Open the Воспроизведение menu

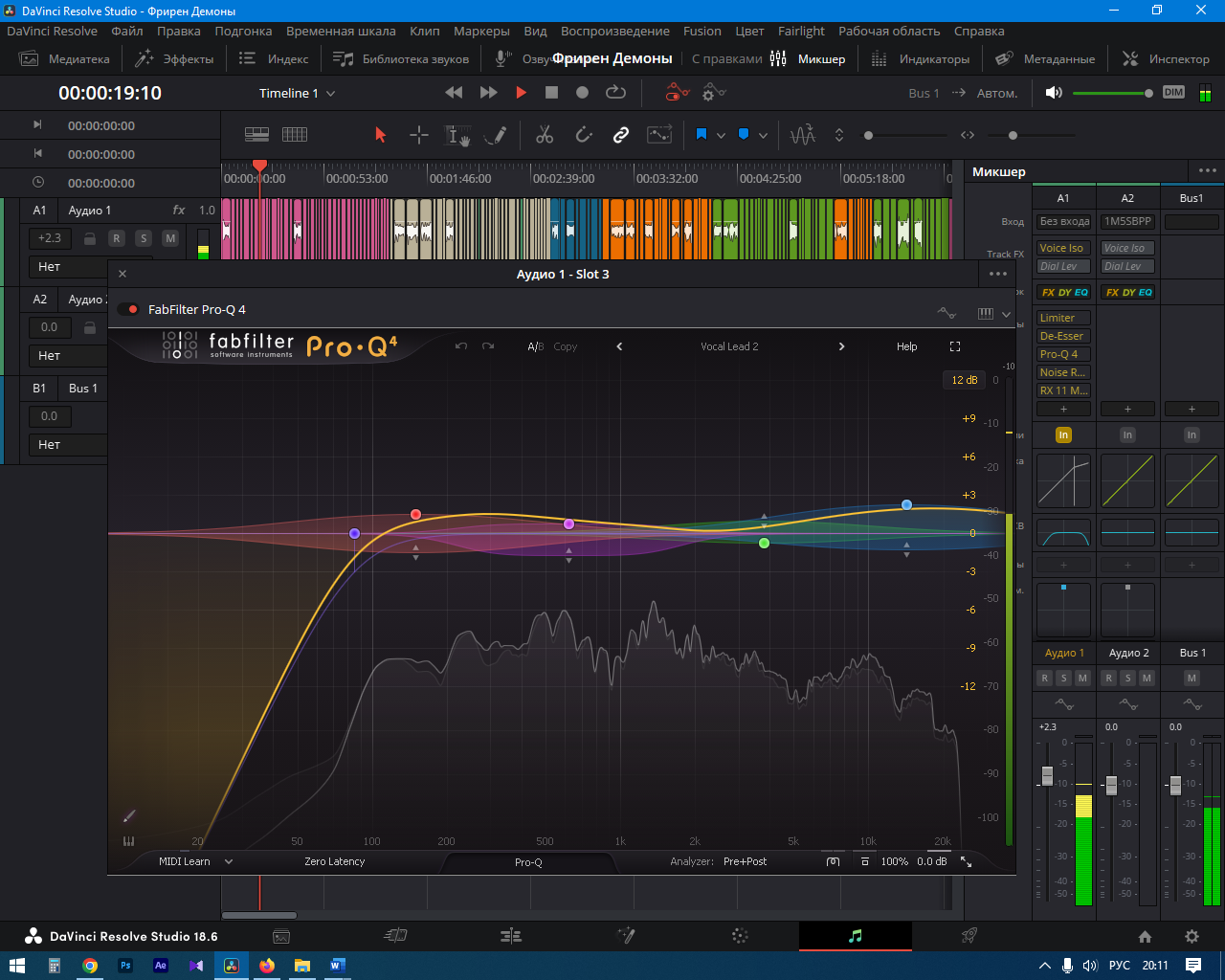point(615,32)
